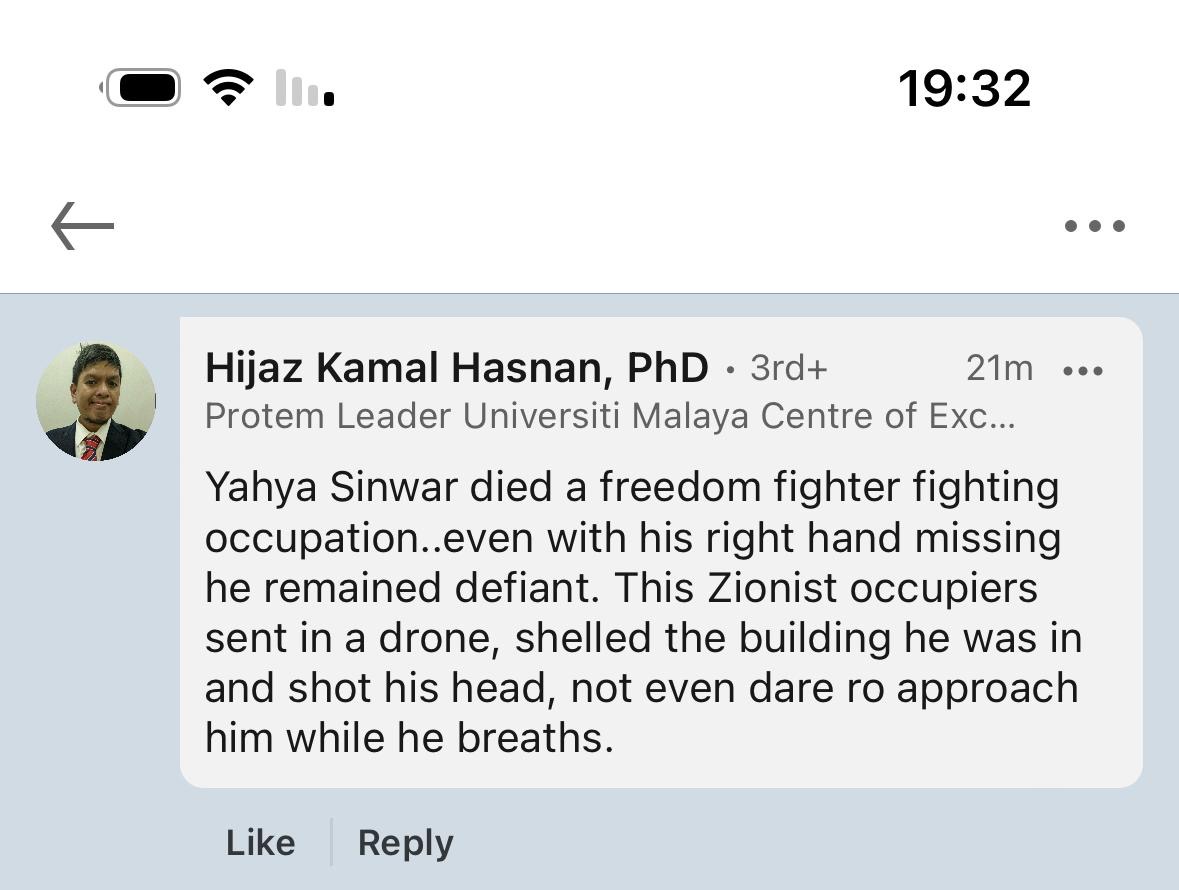The height and width of the screenshot is (890, 1179).
Task: Go back using the left arrow
Action: point(83,225)
